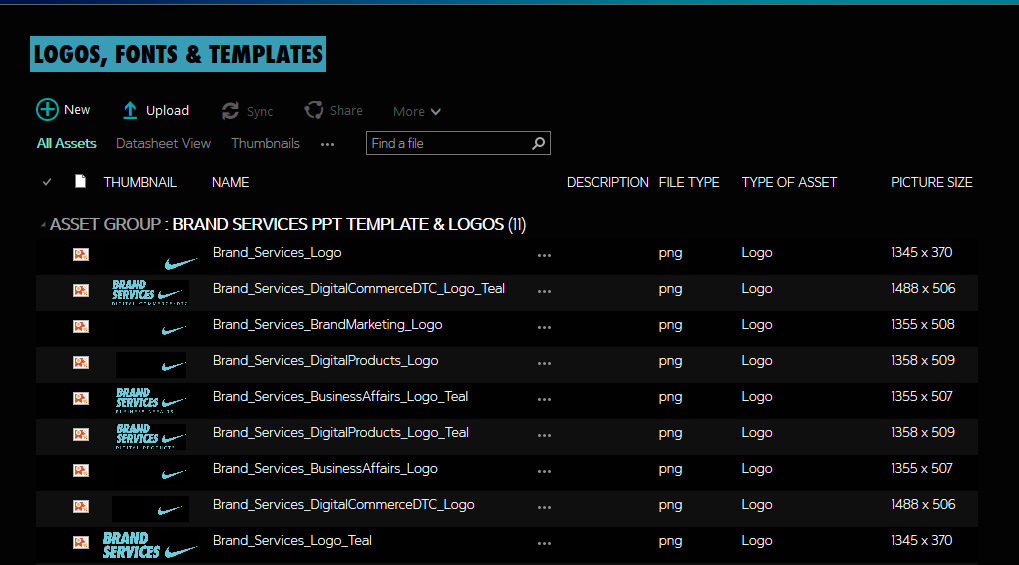Image resolution: width=1019 pixels, height=565 pixels.
Task: Open ellipsis menu for Brand_Services_DigitalCommerceDTC_Logo
Action: point(544,507)
